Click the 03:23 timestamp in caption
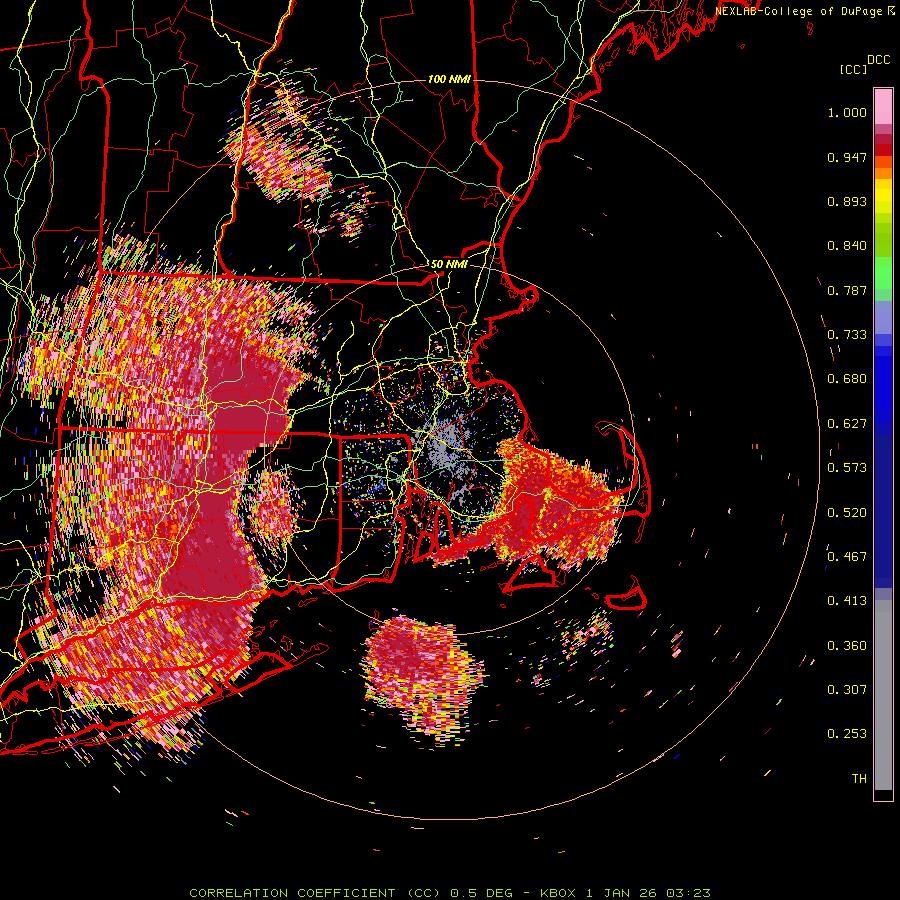The width and height of the screenshot is (900, 900). 688,893
